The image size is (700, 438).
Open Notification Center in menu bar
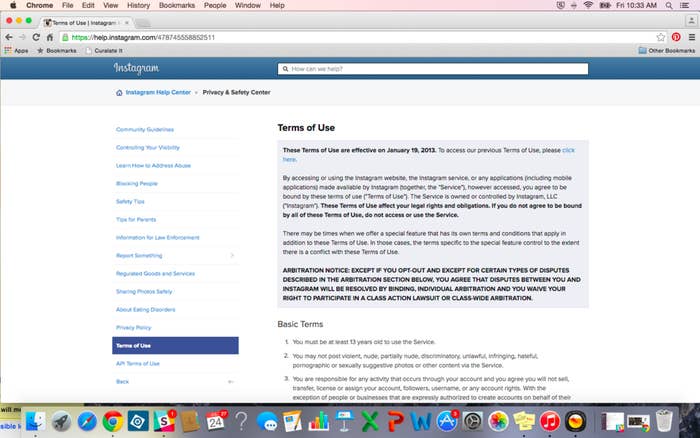(684, 5)
